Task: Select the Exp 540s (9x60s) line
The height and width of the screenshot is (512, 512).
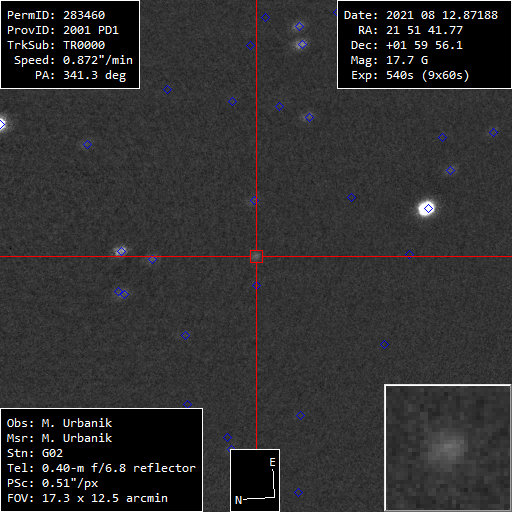Action: pyautogui.click(x=410, y=75)
